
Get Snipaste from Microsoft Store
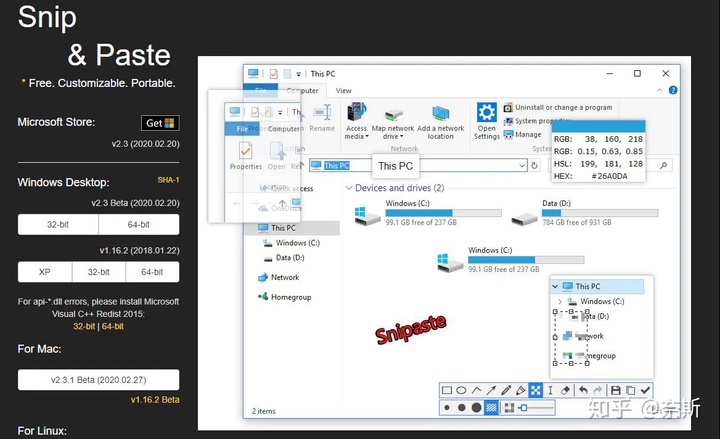click(x=160, y=123)
